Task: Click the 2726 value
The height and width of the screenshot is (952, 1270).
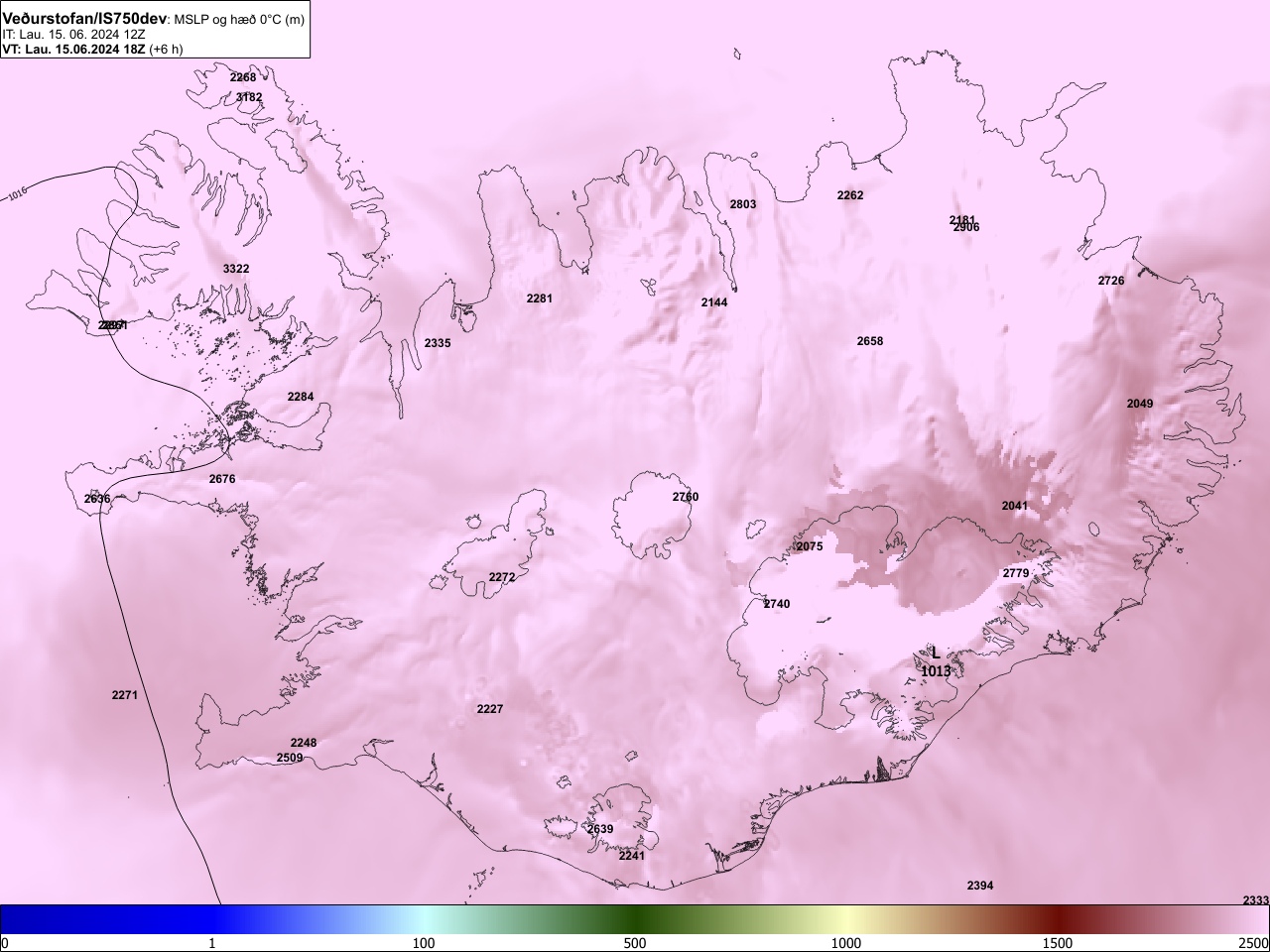Action: click(x=1111, y=281)
